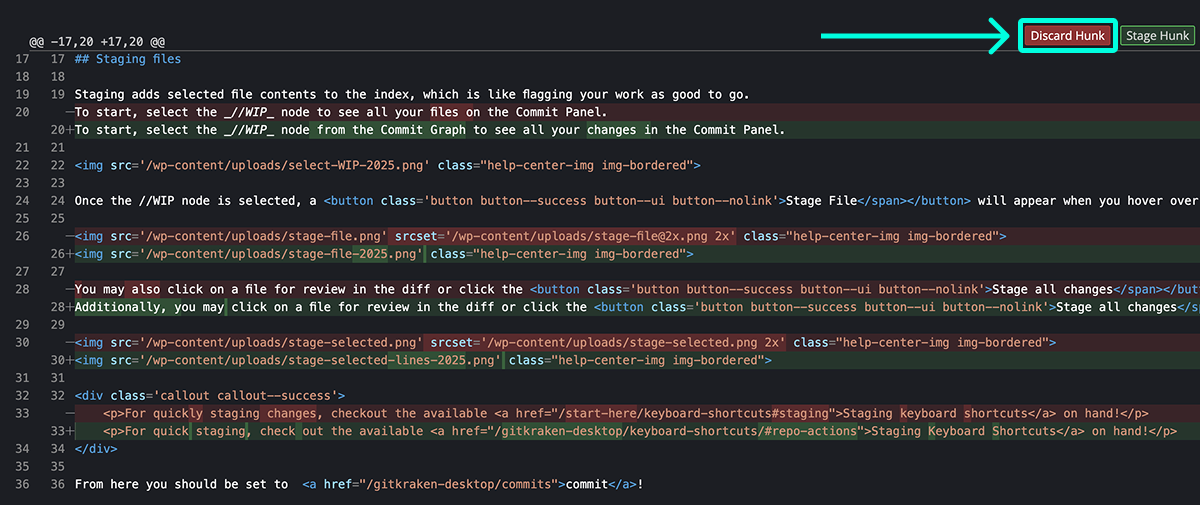Screen dimensions: 1200x505
Task: Select the added line mentioning "from the Commit Graph"
Action: click(430, 130)
